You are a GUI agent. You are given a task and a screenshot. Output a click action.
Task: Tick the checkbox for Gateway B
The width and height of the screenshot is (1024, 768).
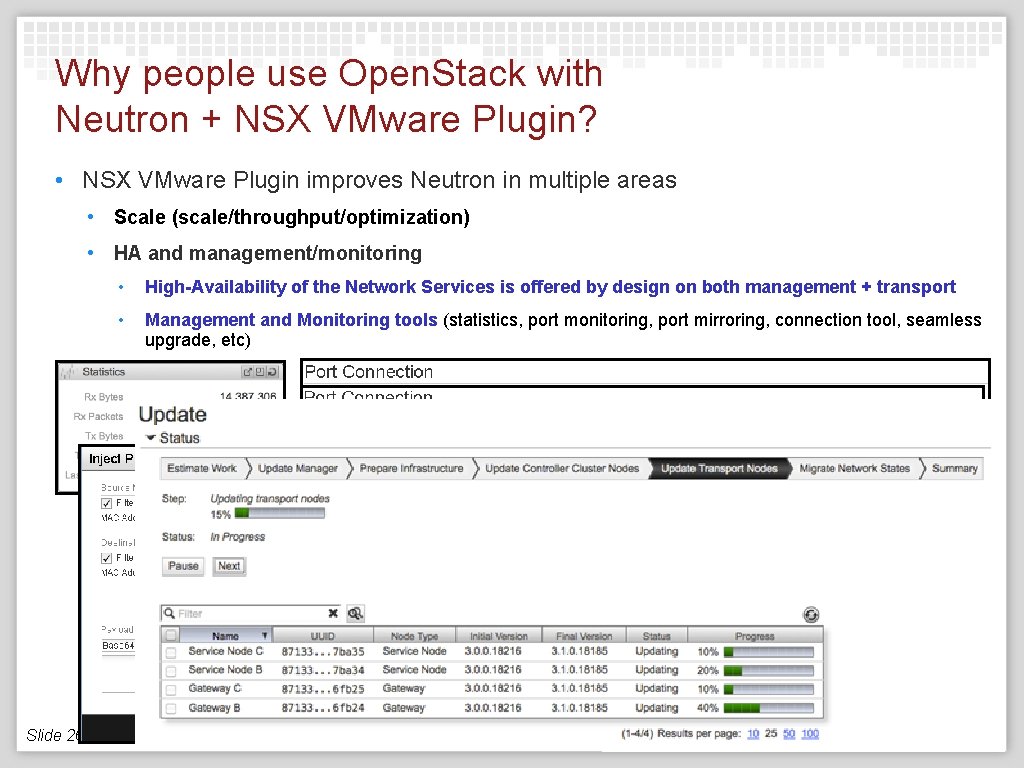(171, 709)
